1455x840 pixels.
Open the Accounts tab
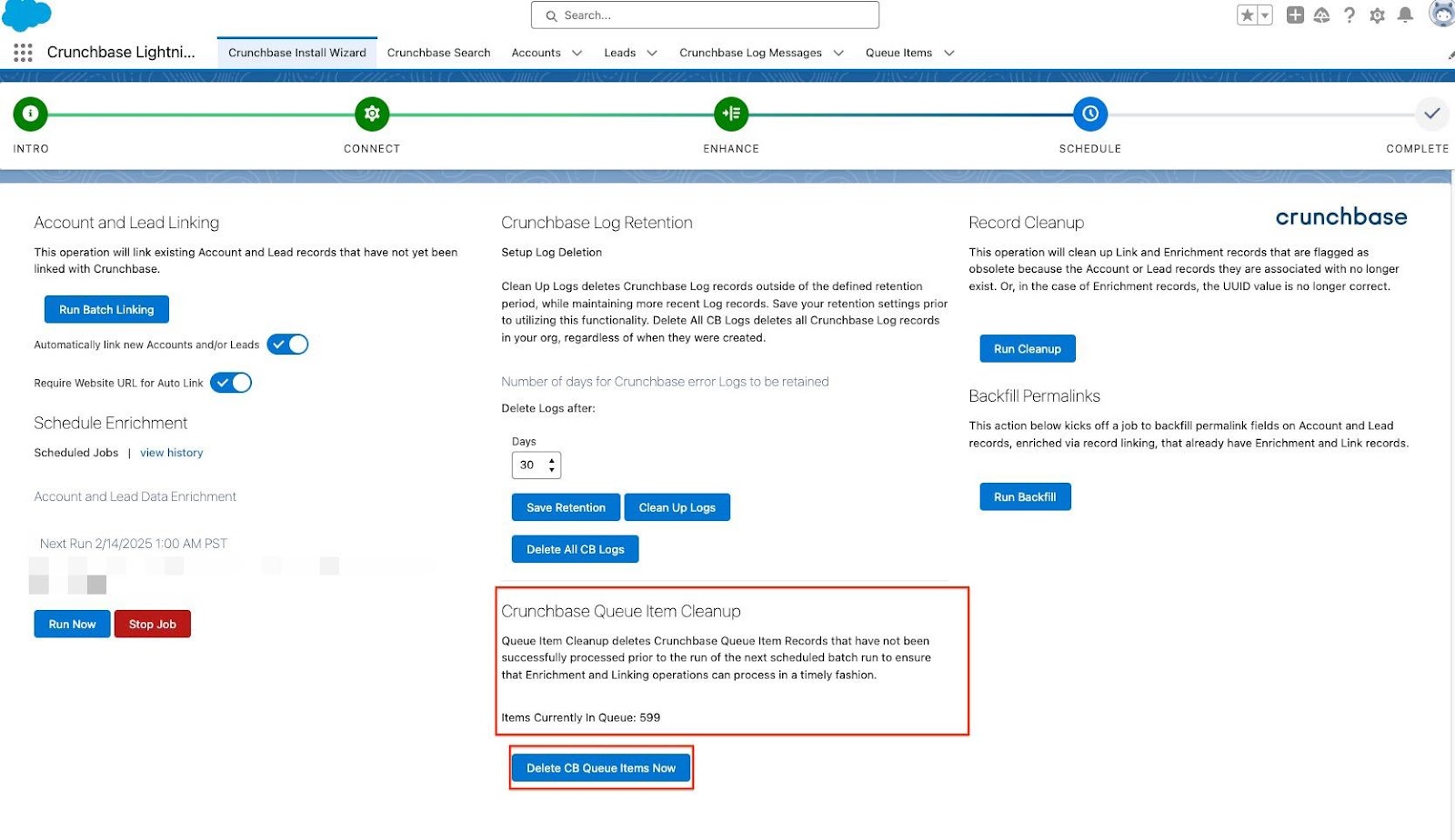[x=536, y=53]
